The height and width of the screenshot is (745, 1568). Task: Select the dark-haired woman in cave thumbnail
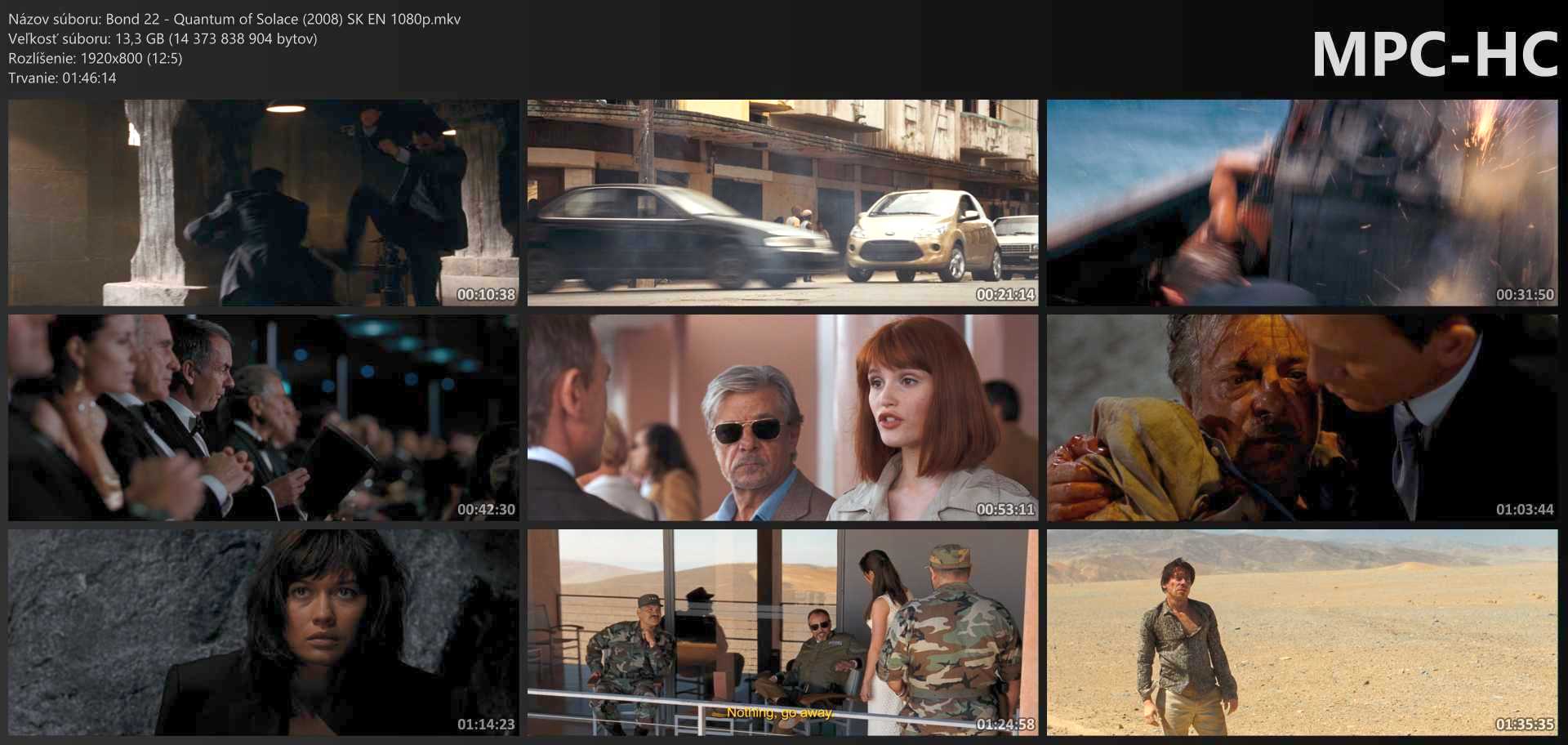pyautogui.click(x=263, y=632)
